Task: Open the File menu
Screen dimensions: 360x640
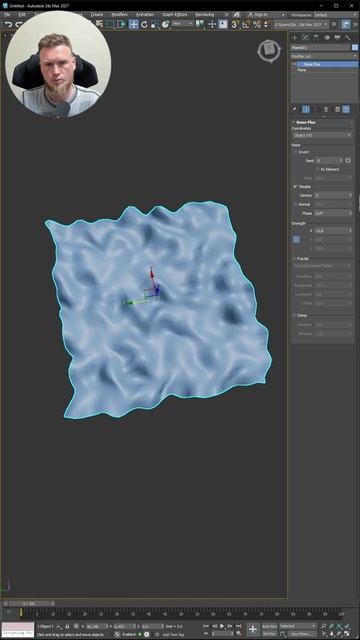Action: click(7, 15)
